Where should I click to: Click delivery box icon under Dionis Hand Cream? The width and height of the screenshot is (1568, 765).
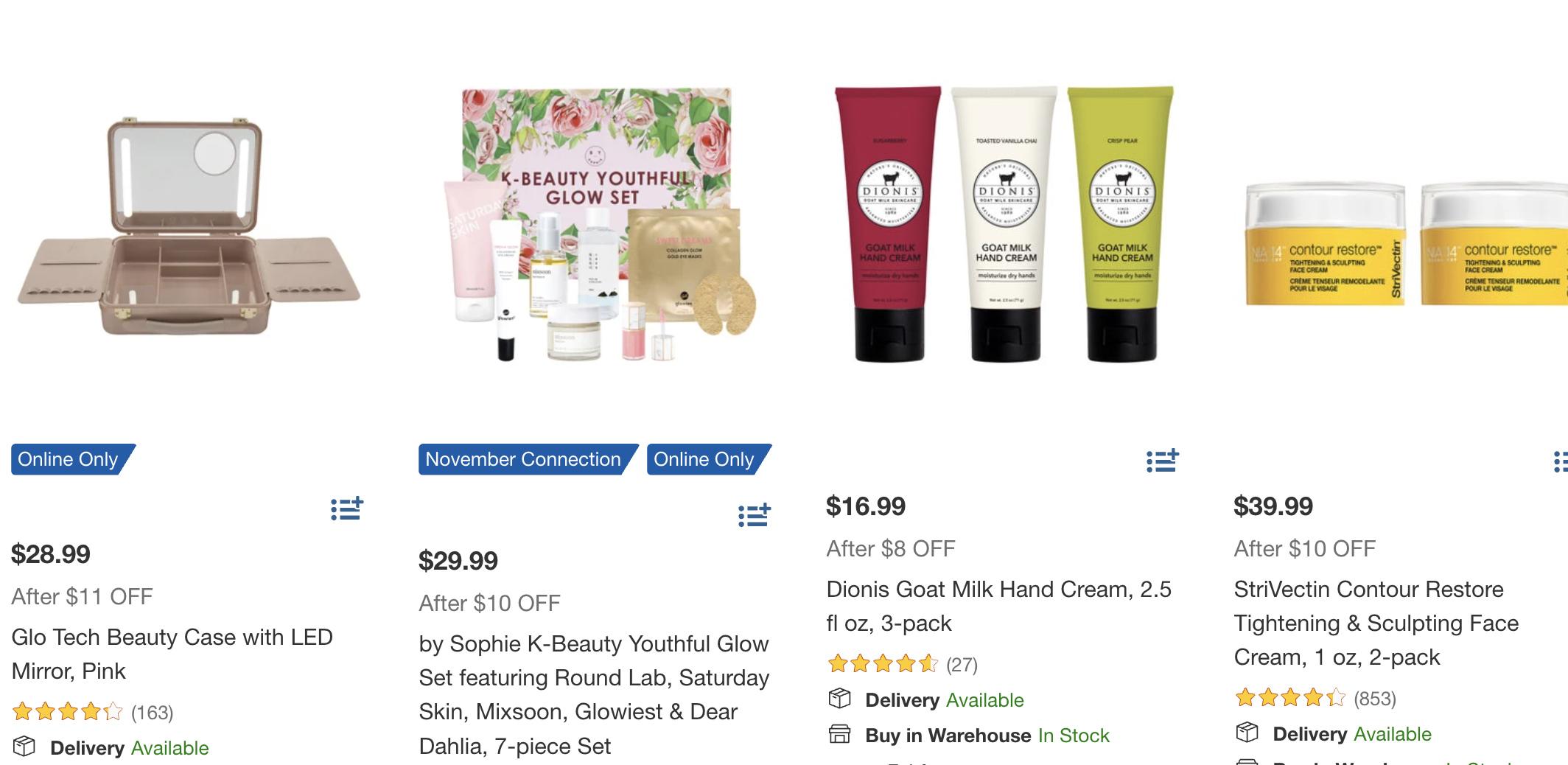pos(840,698)
